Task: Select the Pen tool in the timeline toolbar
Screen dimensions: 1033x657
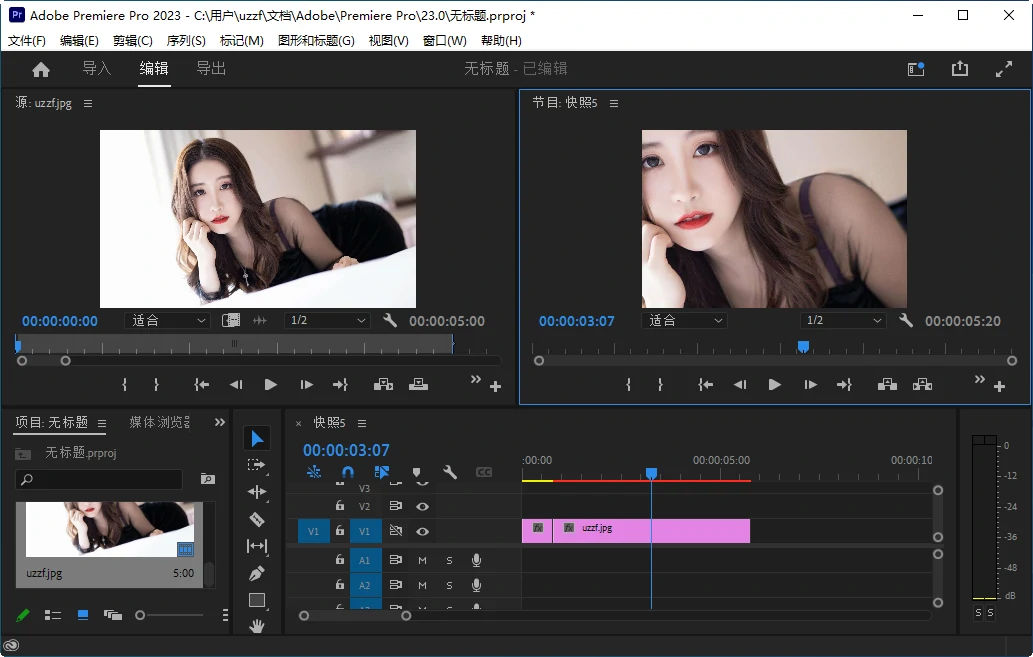Action: (257, 573)
